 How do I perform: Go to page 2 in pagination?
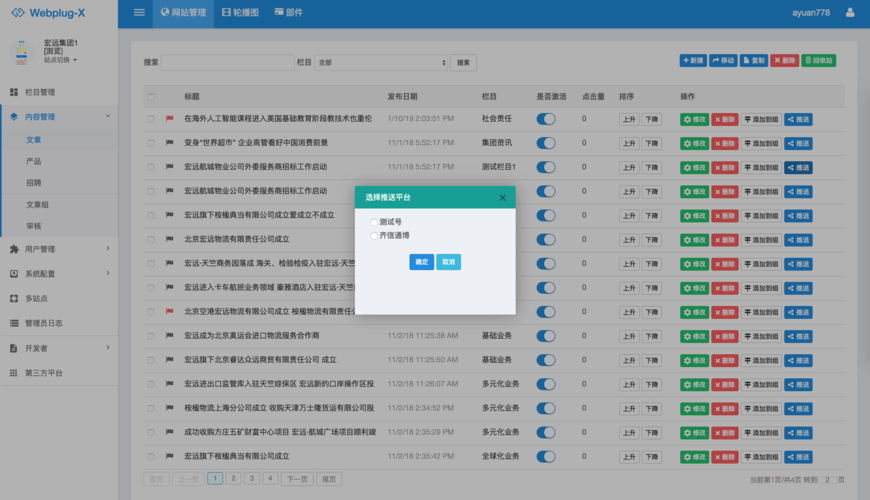pos(234,478)
